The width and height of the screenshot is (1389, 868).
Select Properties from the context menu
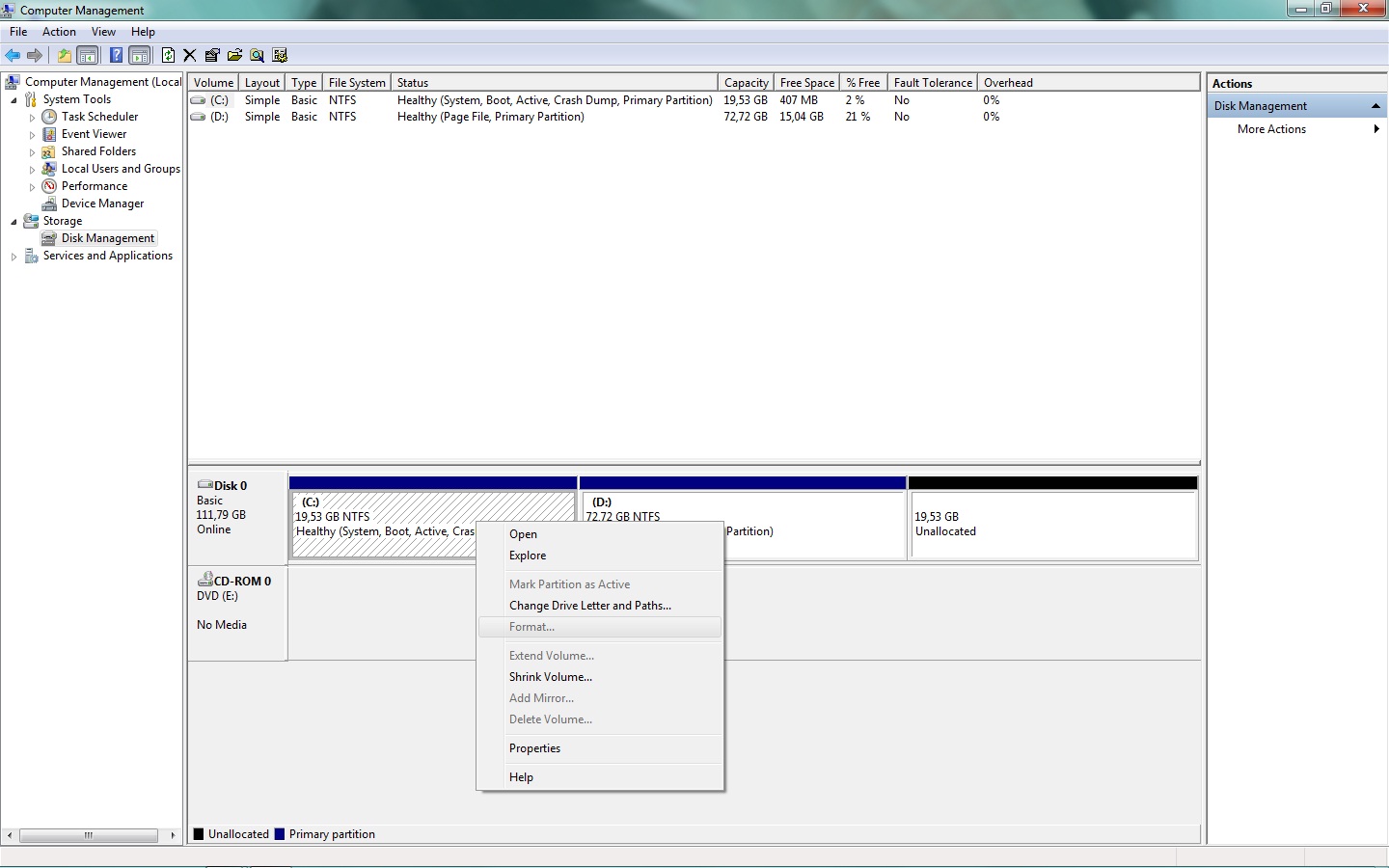534,748
